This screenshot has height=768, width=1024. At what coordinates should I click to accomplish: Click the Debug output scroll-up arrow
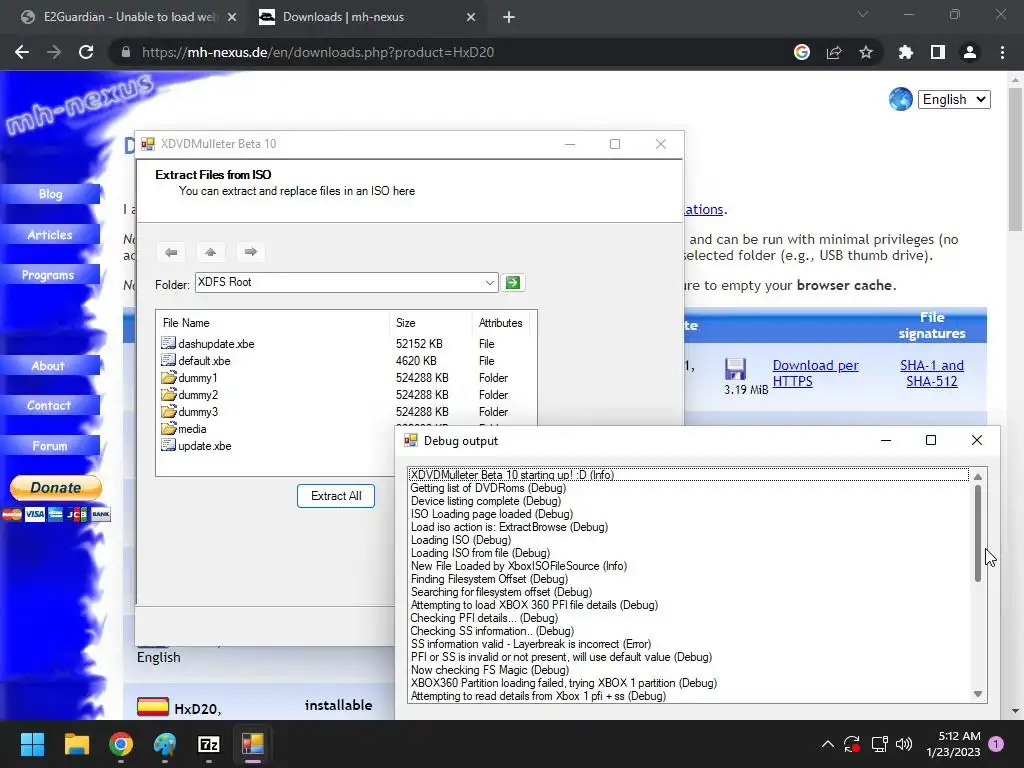tap(978, 477)
